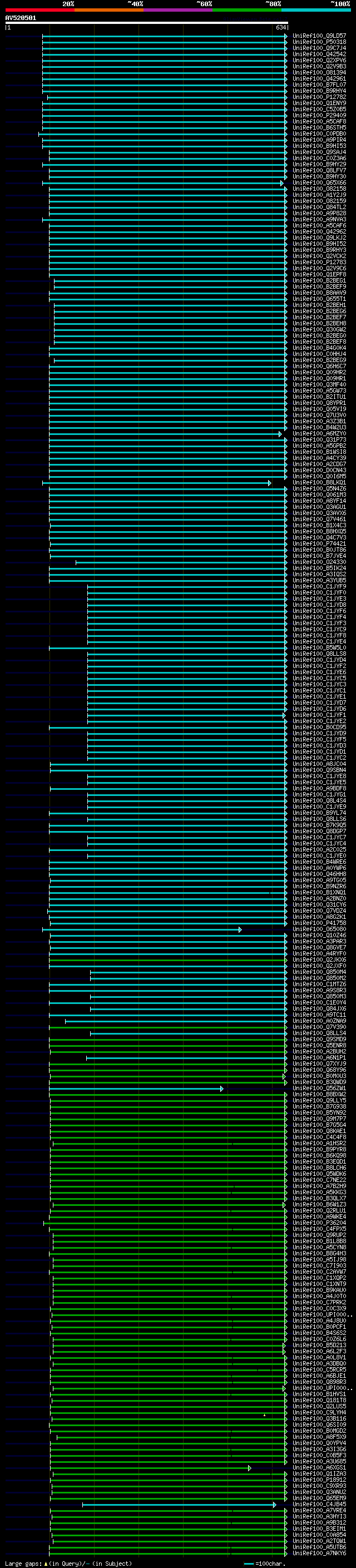Click the shortened arrowhead of UniRef100_Q65X66 bar
Image resolution: width=356 pixels, height=1568 pixels.
pyautogui.click(x=282, y=183)
